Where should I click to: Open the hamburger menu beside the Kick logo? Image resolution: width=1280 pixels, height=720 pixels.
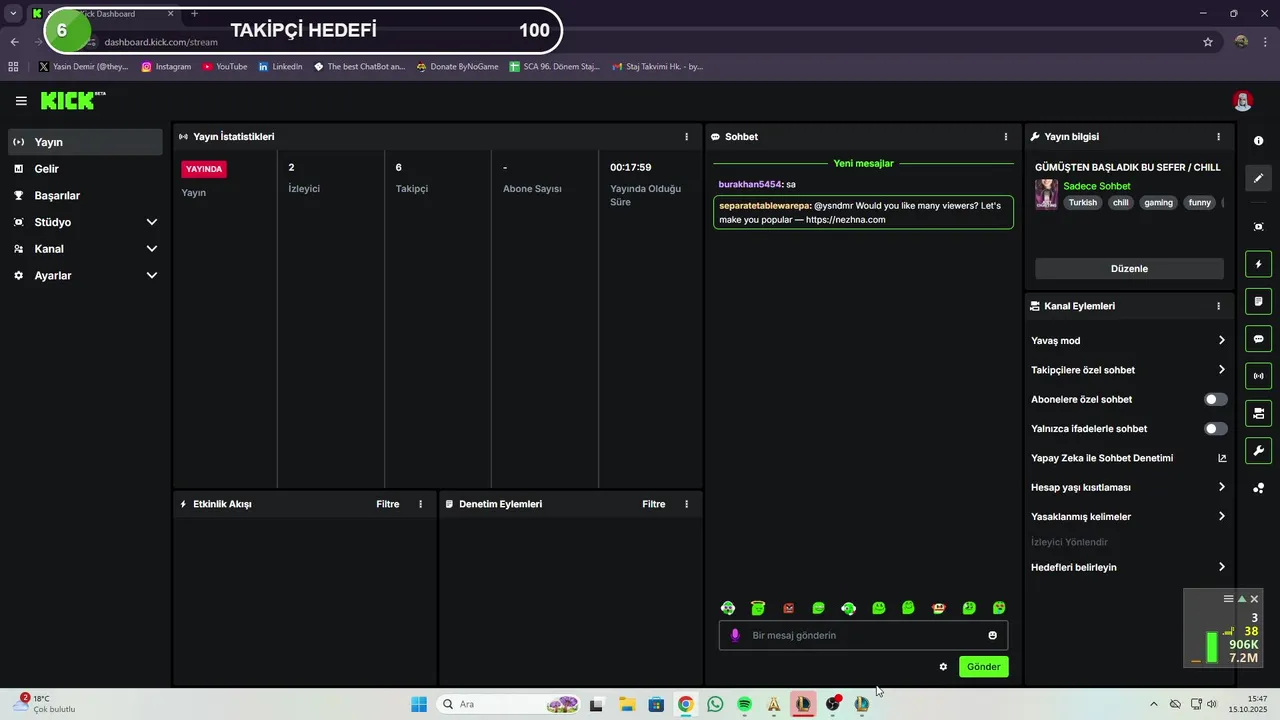(x=21, y=101)
